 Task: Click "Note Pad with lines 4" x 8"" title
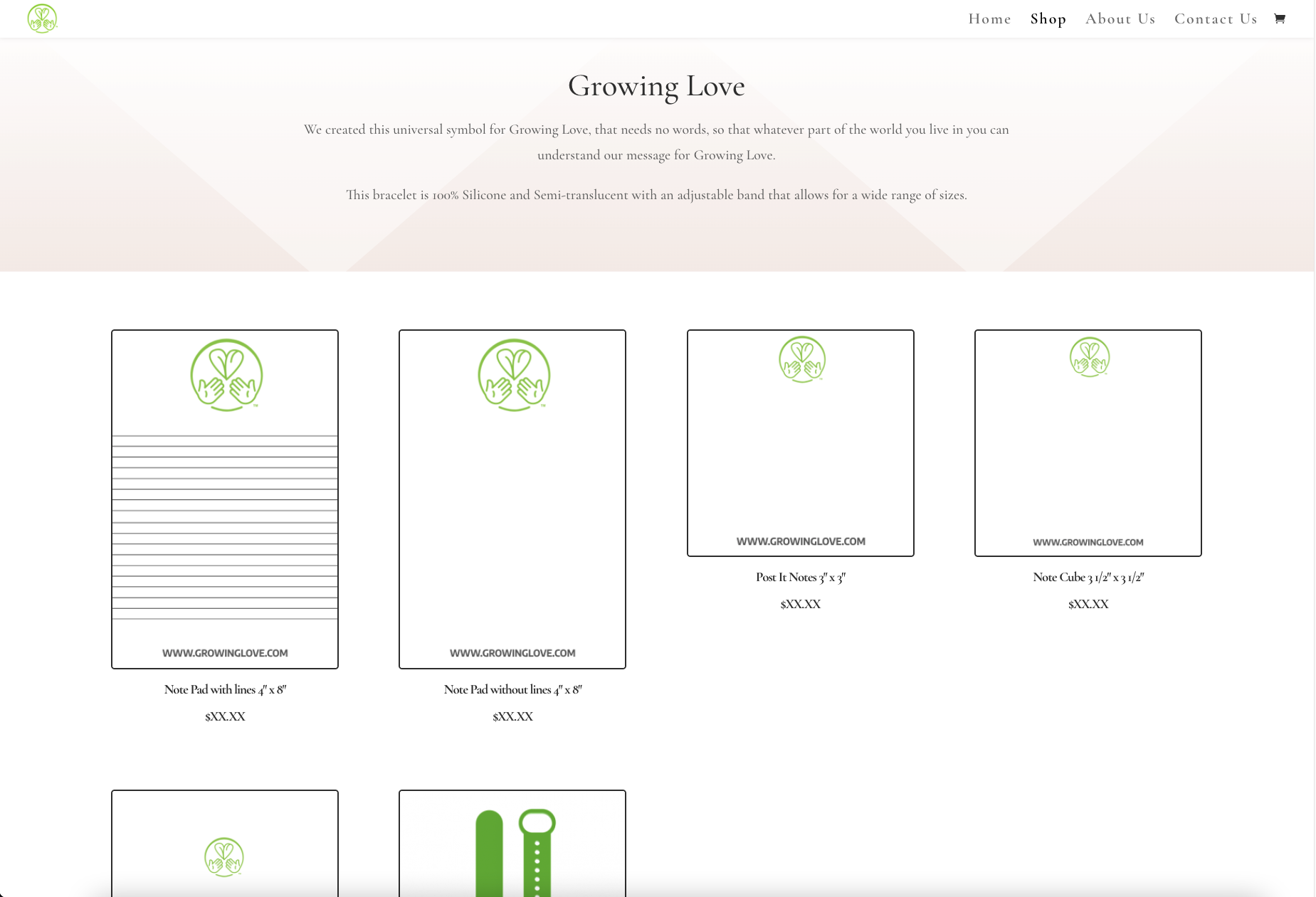pyautogui.click(x=225, y=689)
